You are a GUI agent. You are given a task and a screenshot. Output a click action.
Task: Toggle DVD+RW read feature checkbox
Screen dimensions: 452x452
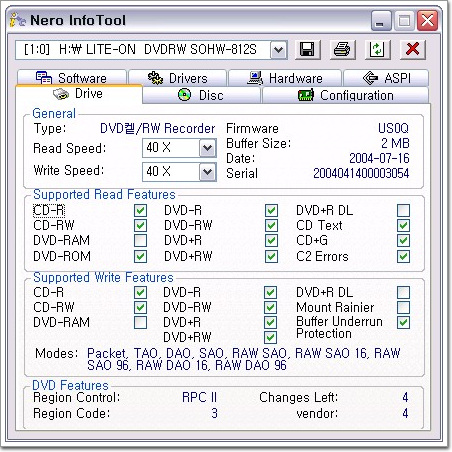(x=271, y=256)
